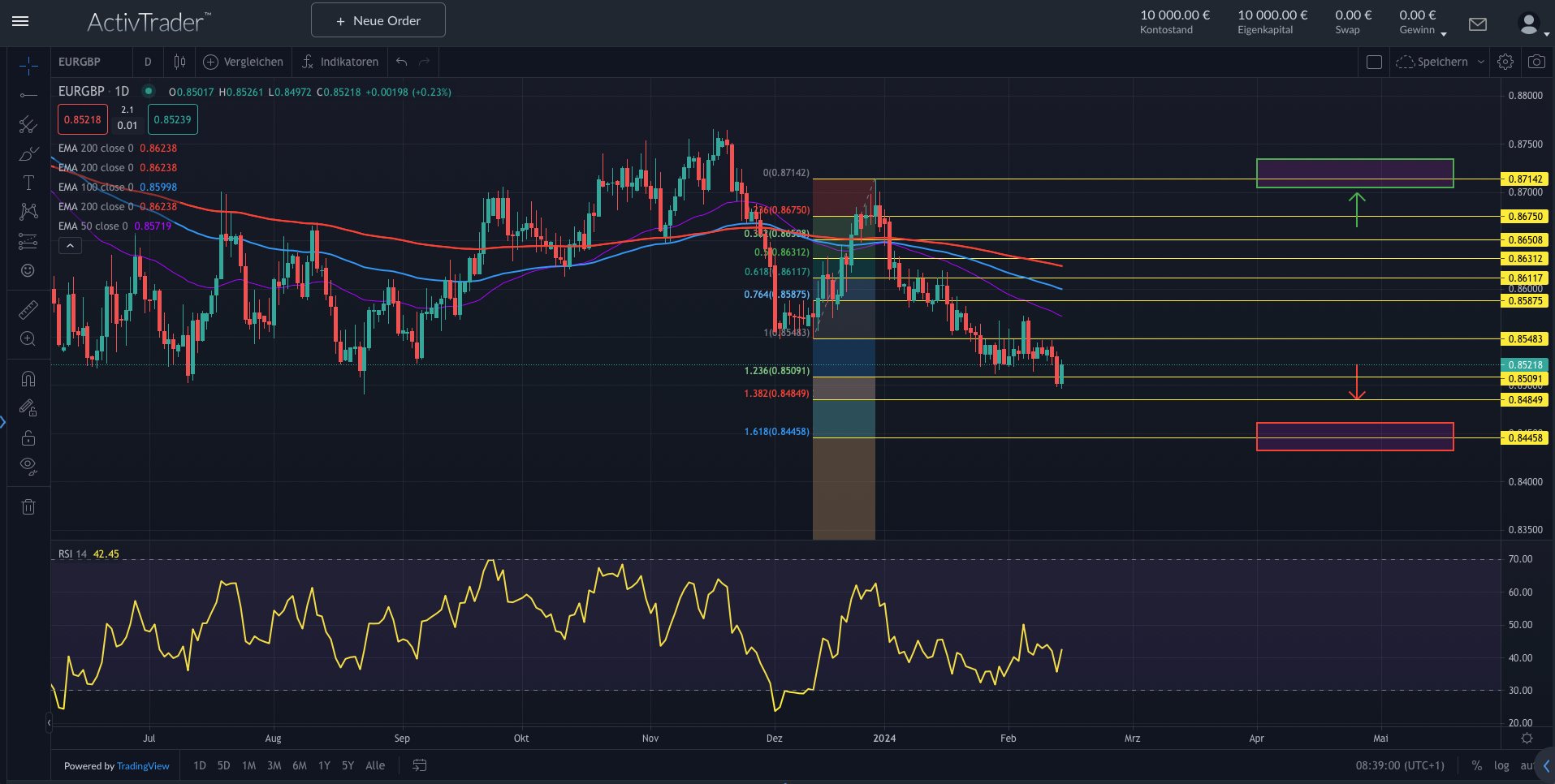1555x784 pixels.
Task: Take a chart snapshot with the camera icon
Action: coord(1536,62)
